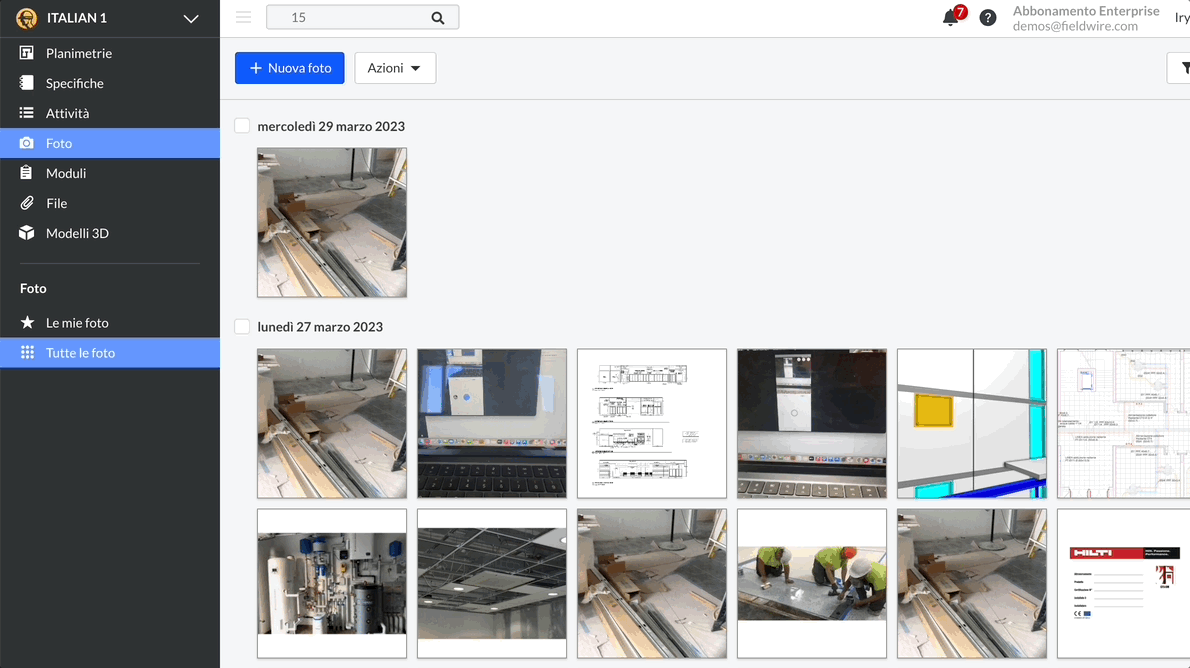Switch to Tutte le foto view
This screenshot has height=668, width=1190.
pos(80,352)
